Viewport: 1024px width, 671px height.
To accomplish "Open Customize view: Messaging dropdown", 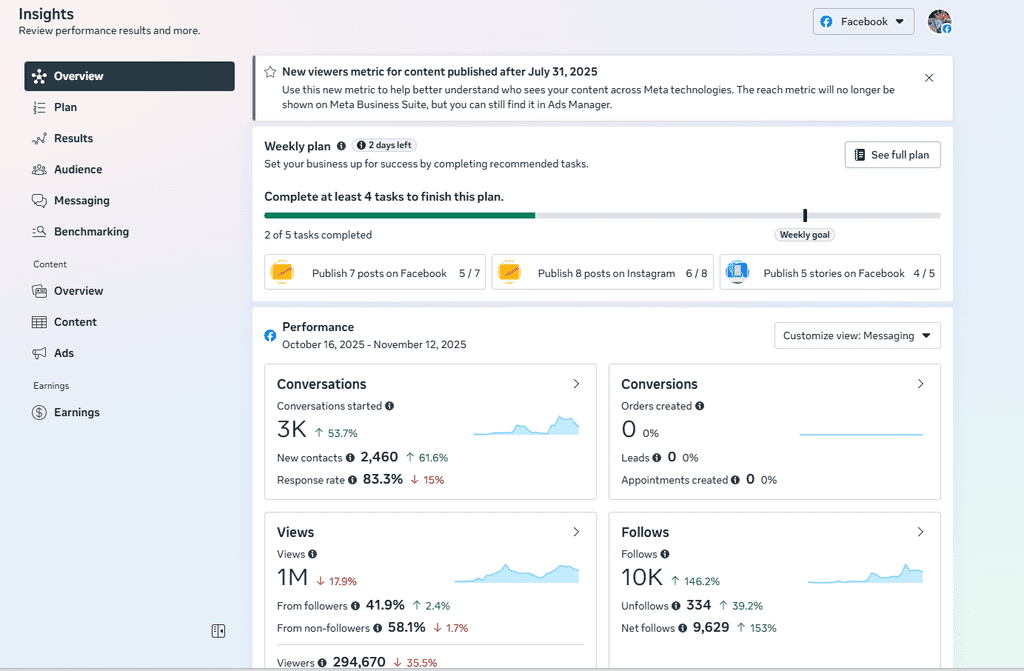I will click(857, 336).
